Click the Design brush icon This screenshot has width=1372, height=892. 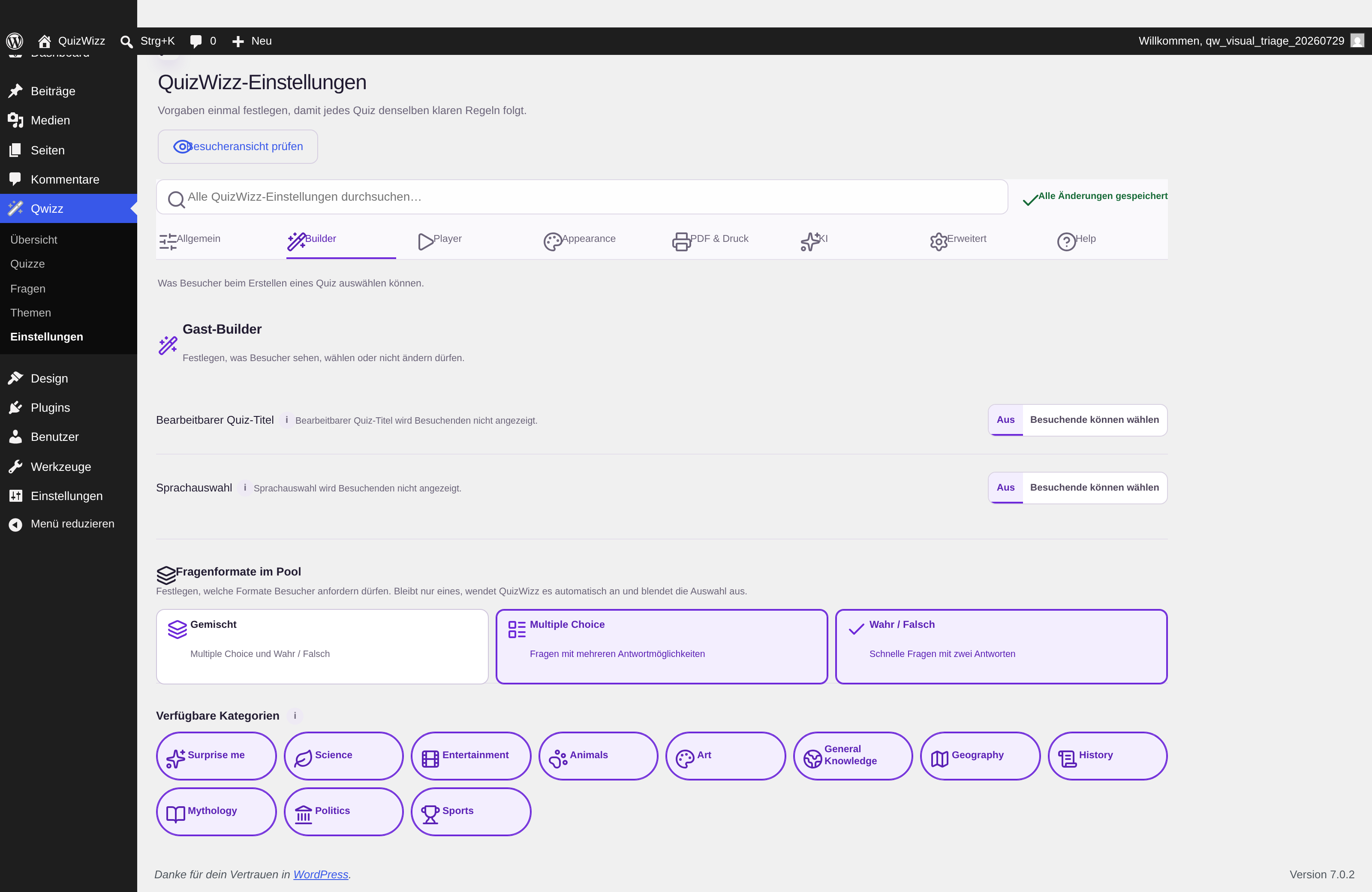(x=15, y=378)
